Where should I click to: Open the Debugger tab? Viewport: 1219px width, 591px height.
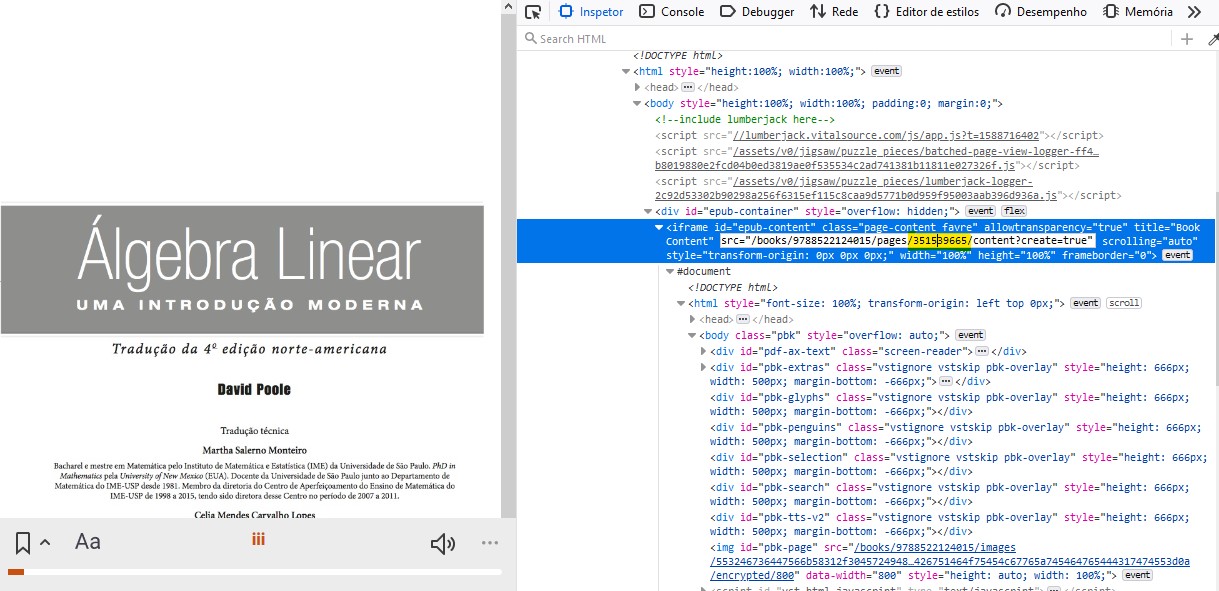click(x=755, y=12)
